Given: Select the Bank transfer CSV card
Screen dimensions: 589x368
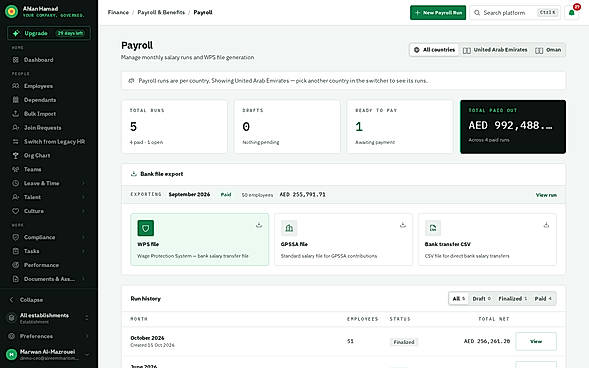Looking at the screenshot, I should point(487,240).
